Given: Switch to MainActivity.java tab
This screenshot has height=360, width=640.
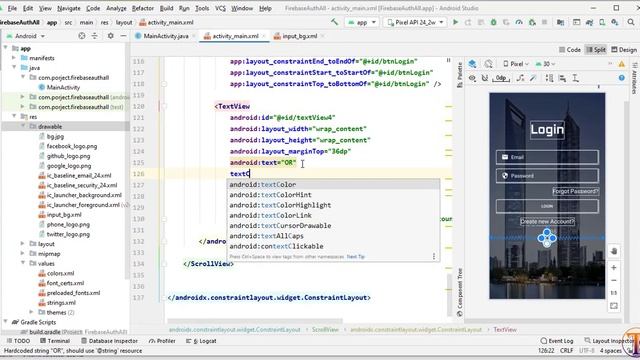Looking at the screenshot, I should pos(162,36).
